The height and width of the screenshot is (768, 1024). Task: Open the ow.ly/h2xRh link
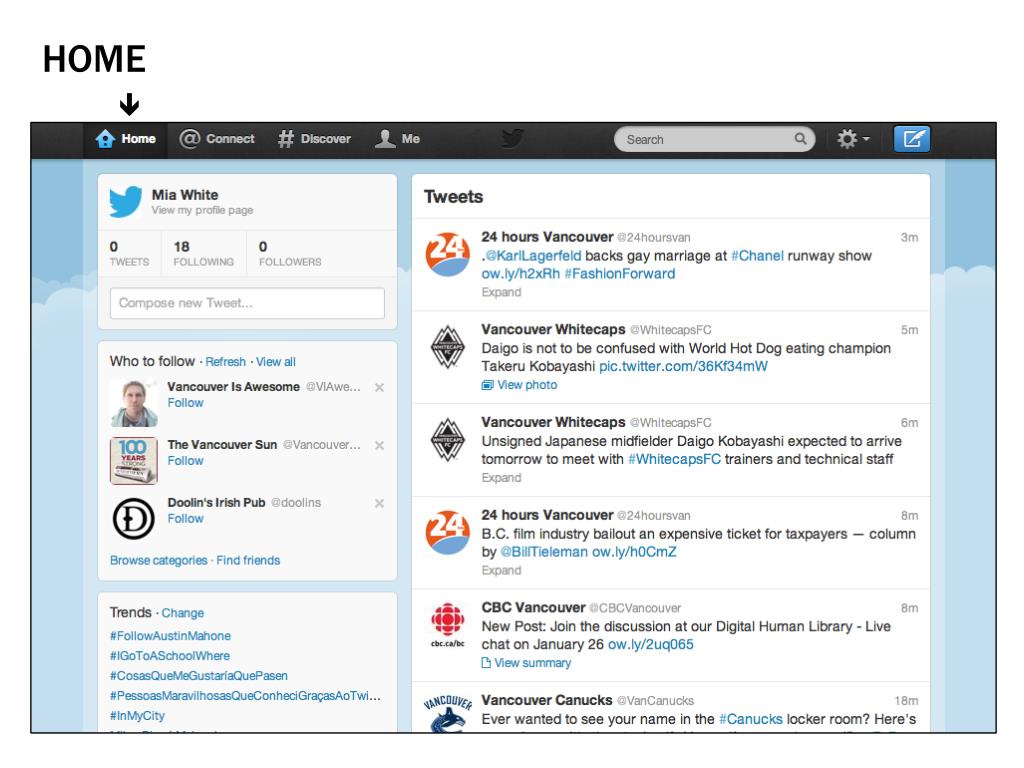pyautogui.click(x=520, y=274)
